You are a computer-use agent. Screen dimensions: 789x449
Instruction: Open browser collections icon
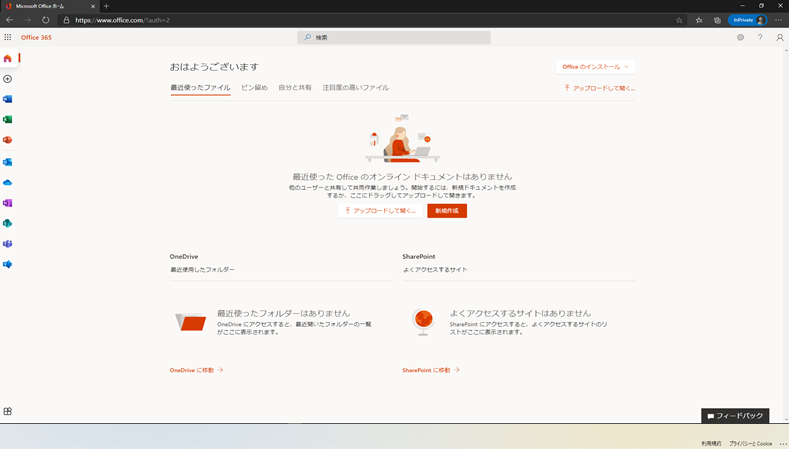point(717,20)
